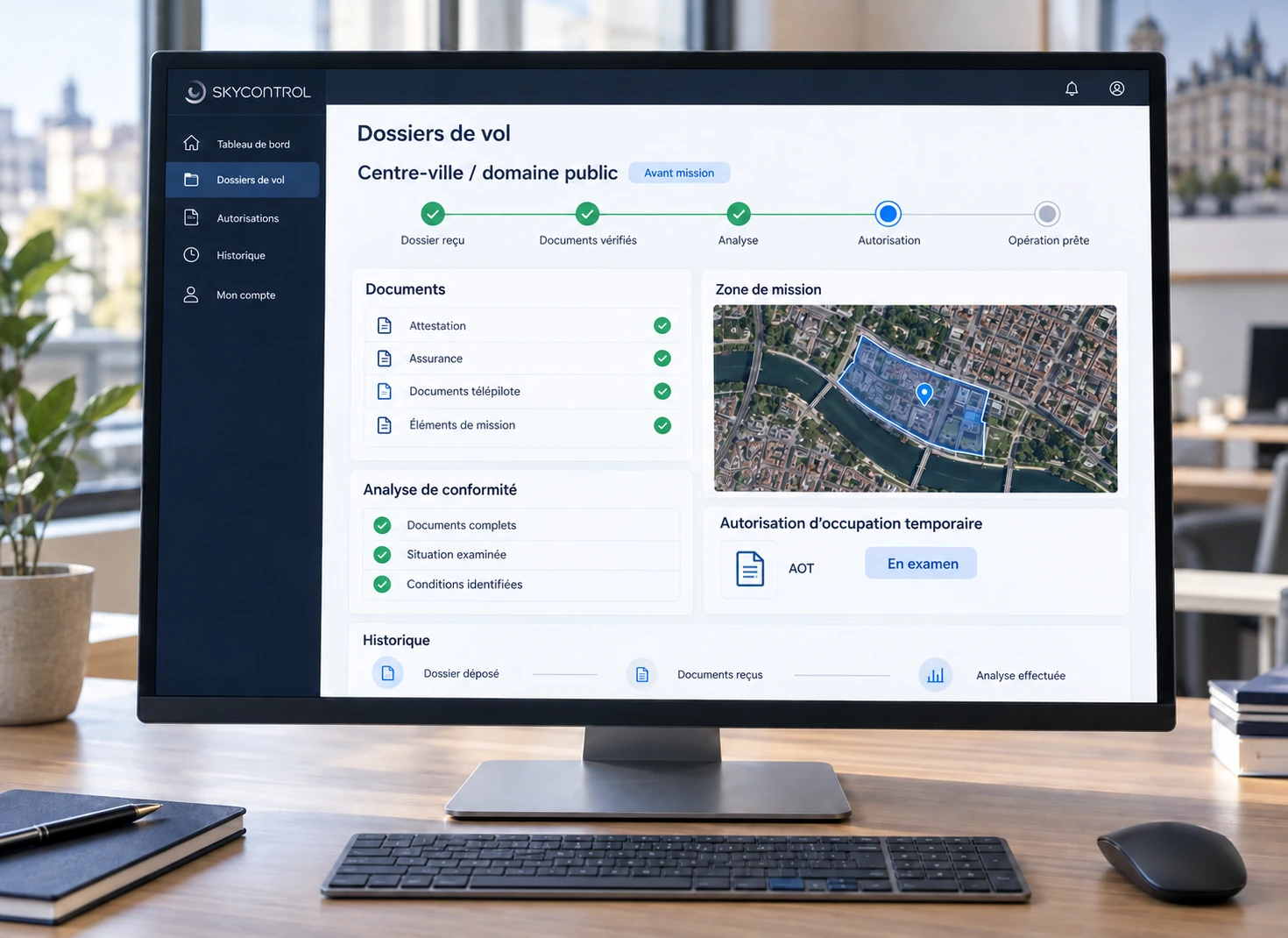The width and height of the screenshot is (1288, 938).
Task: Select the Opération prête step marker
Action: pos(1047,214)
